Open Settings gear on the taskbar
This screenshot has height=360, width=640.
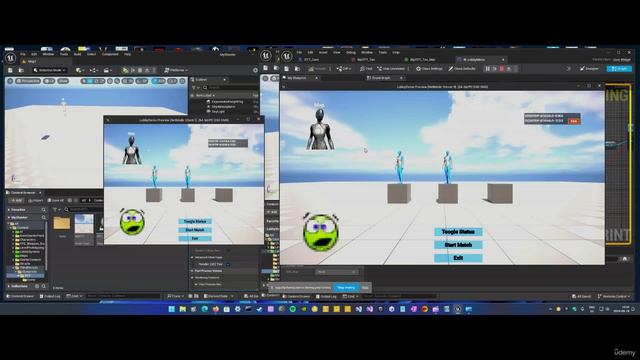[238, 309]
